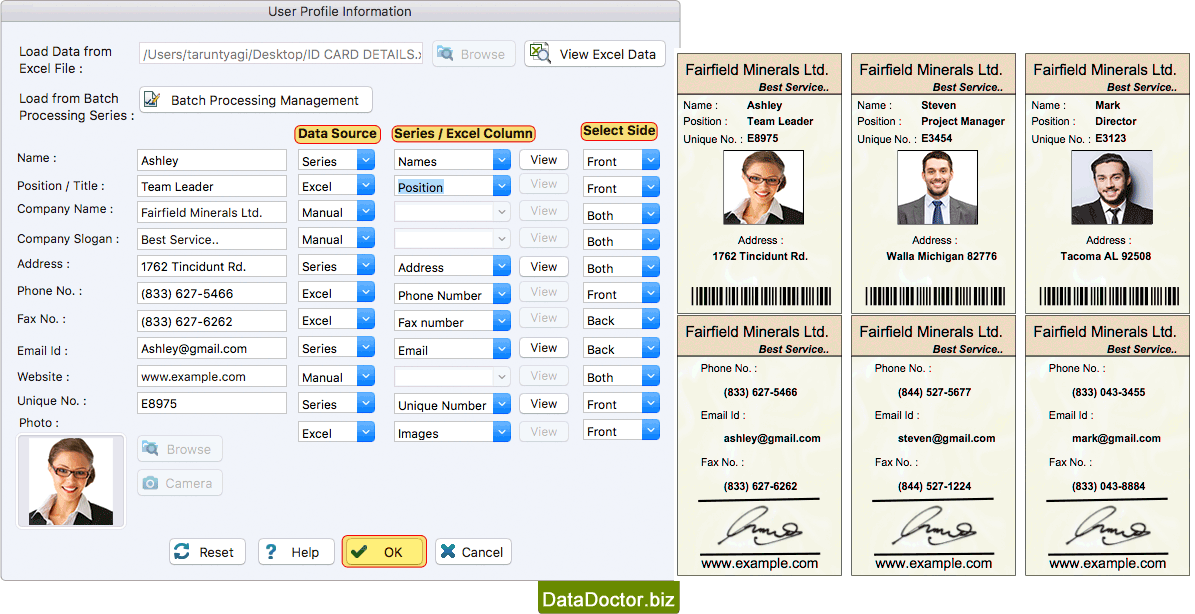Click the "Series / Excel Column" header

click(463, 133)
